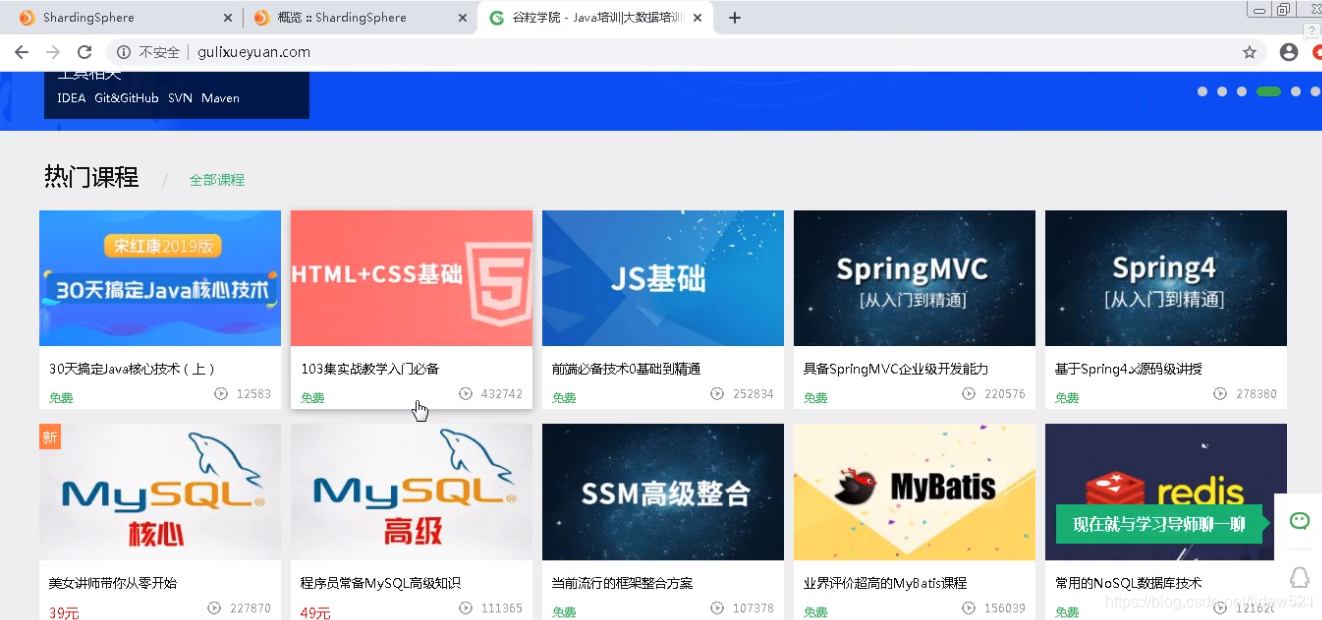The height and width of the screenshot is (620, 1322).
Task: Close the 概览 :: ShardingSphere tab
Action: (462, 18)
